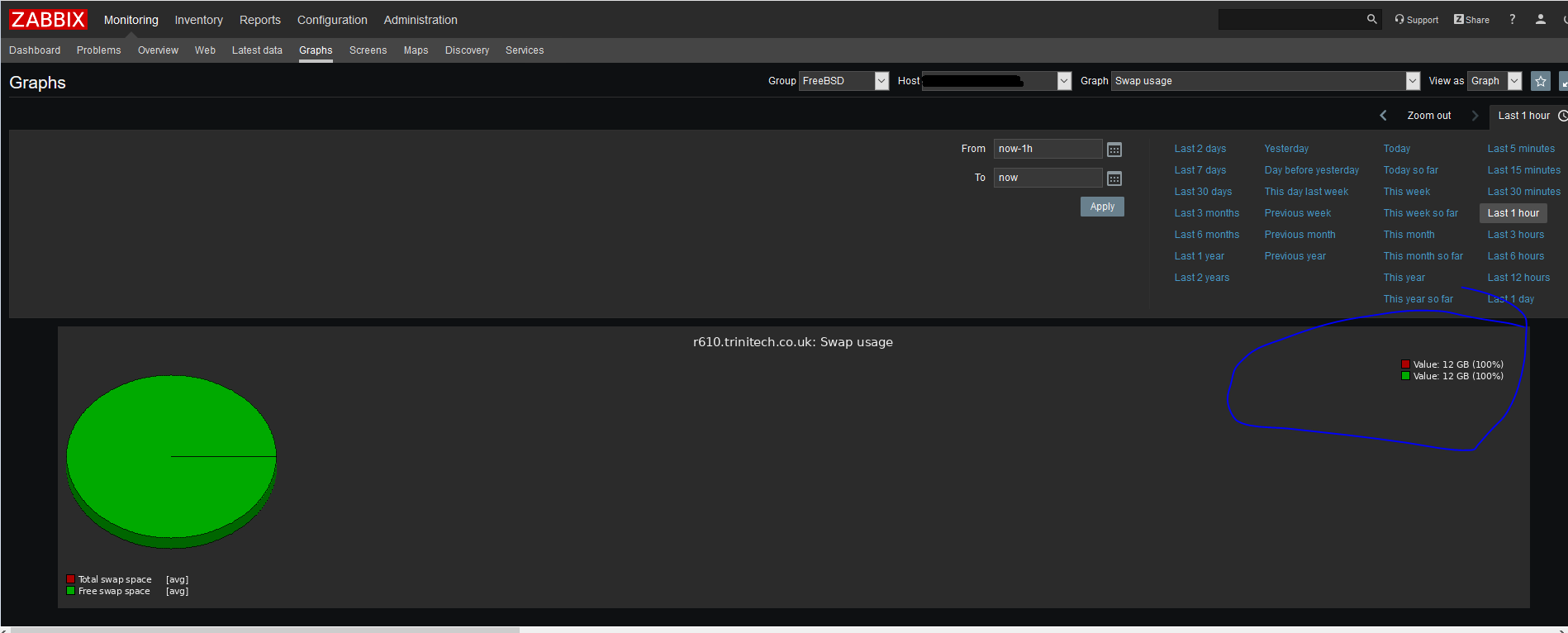This screenshot has height=633, width=1568.
Task: Click the From time input field
Action: coord(1047,149)
